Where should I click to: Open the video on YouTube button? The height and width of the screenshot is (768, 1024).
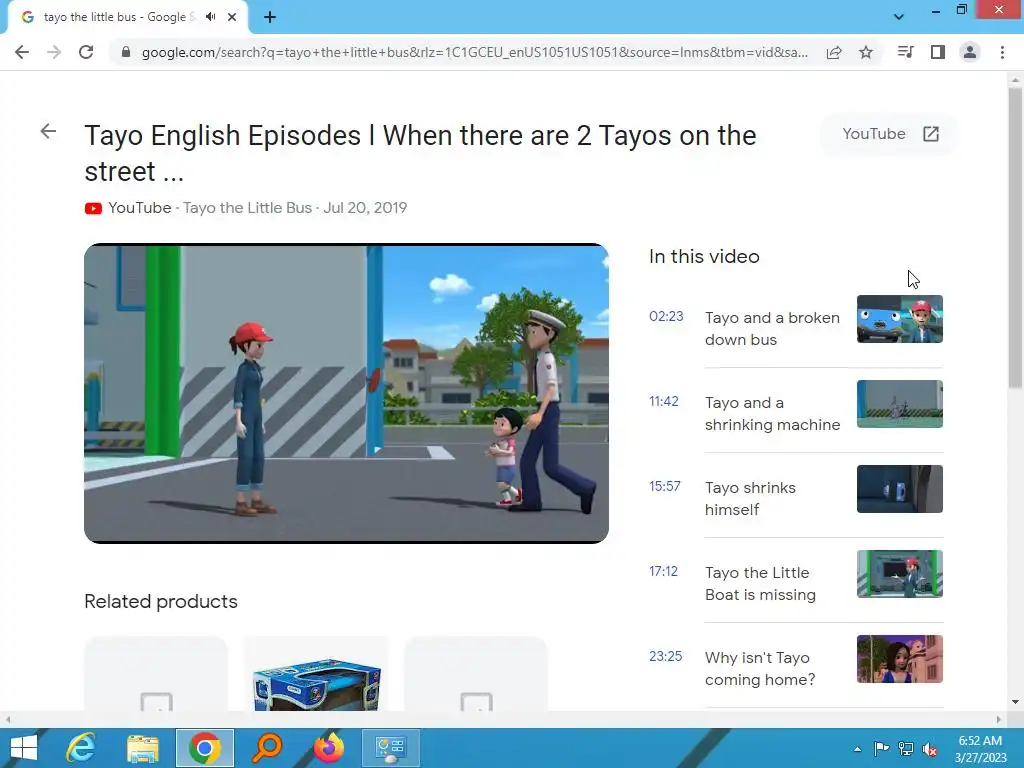[889, 134]
